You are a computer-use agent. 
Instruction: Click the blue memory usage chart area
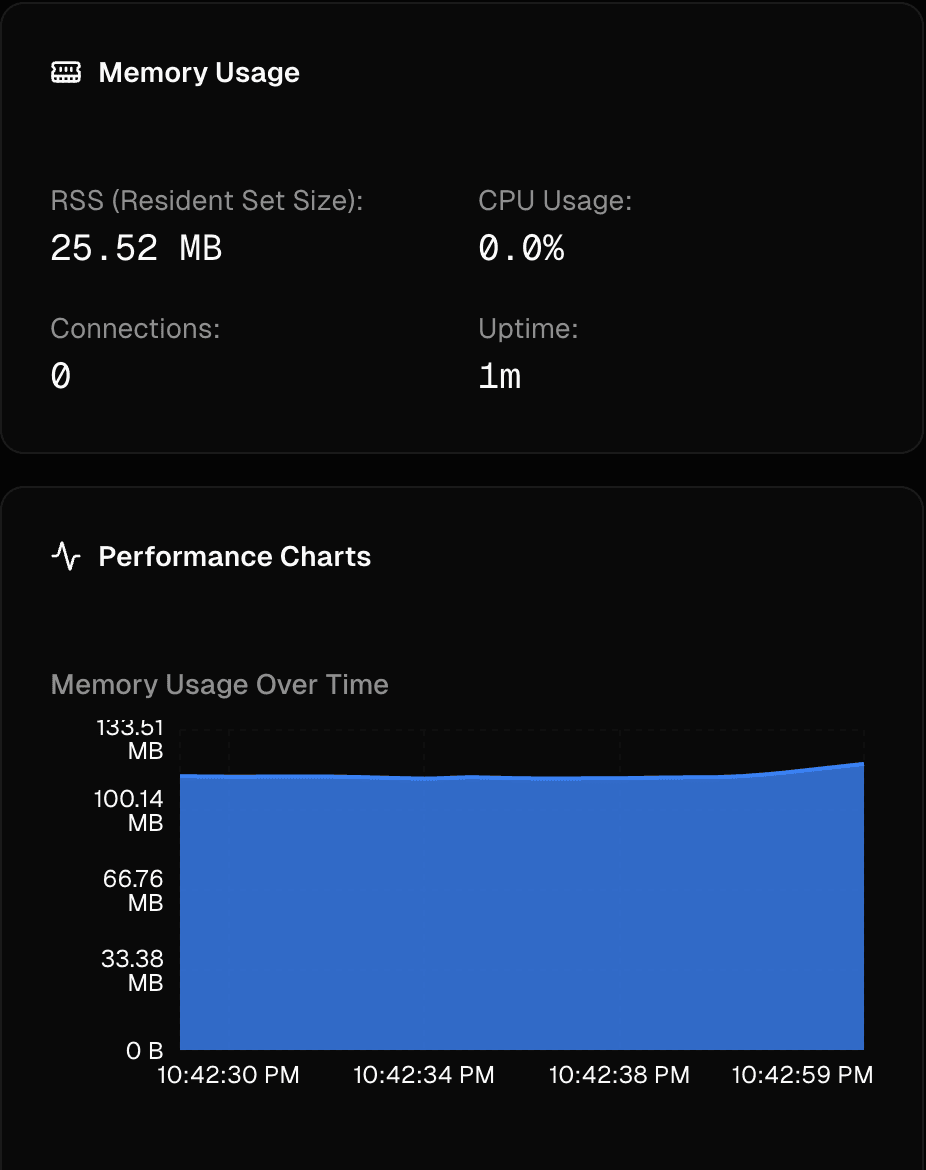(520, 910)
